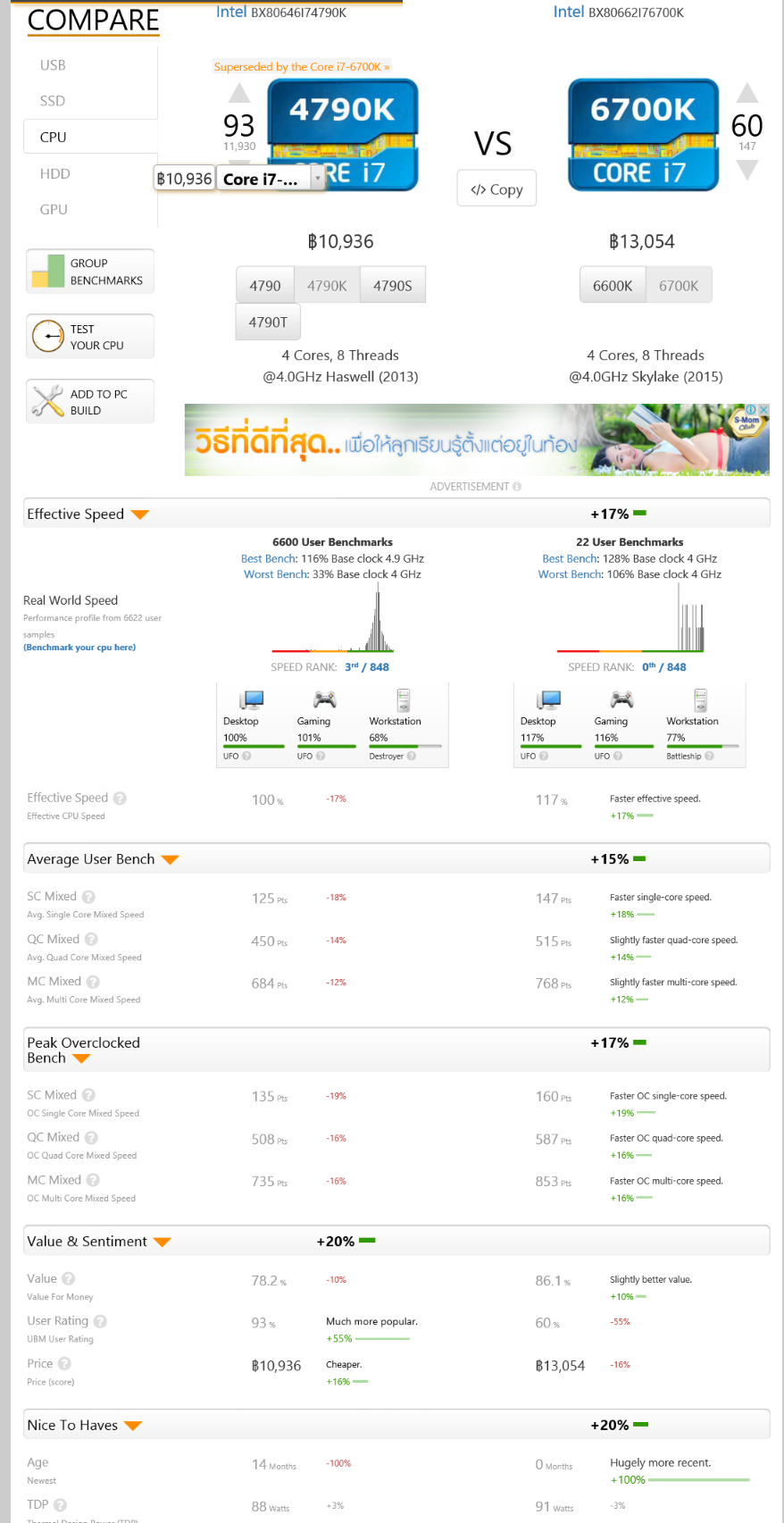The image size is (784, 1523).
Task: Click the Workstation tower icon under 4790K
Action: tap(404, 699)
